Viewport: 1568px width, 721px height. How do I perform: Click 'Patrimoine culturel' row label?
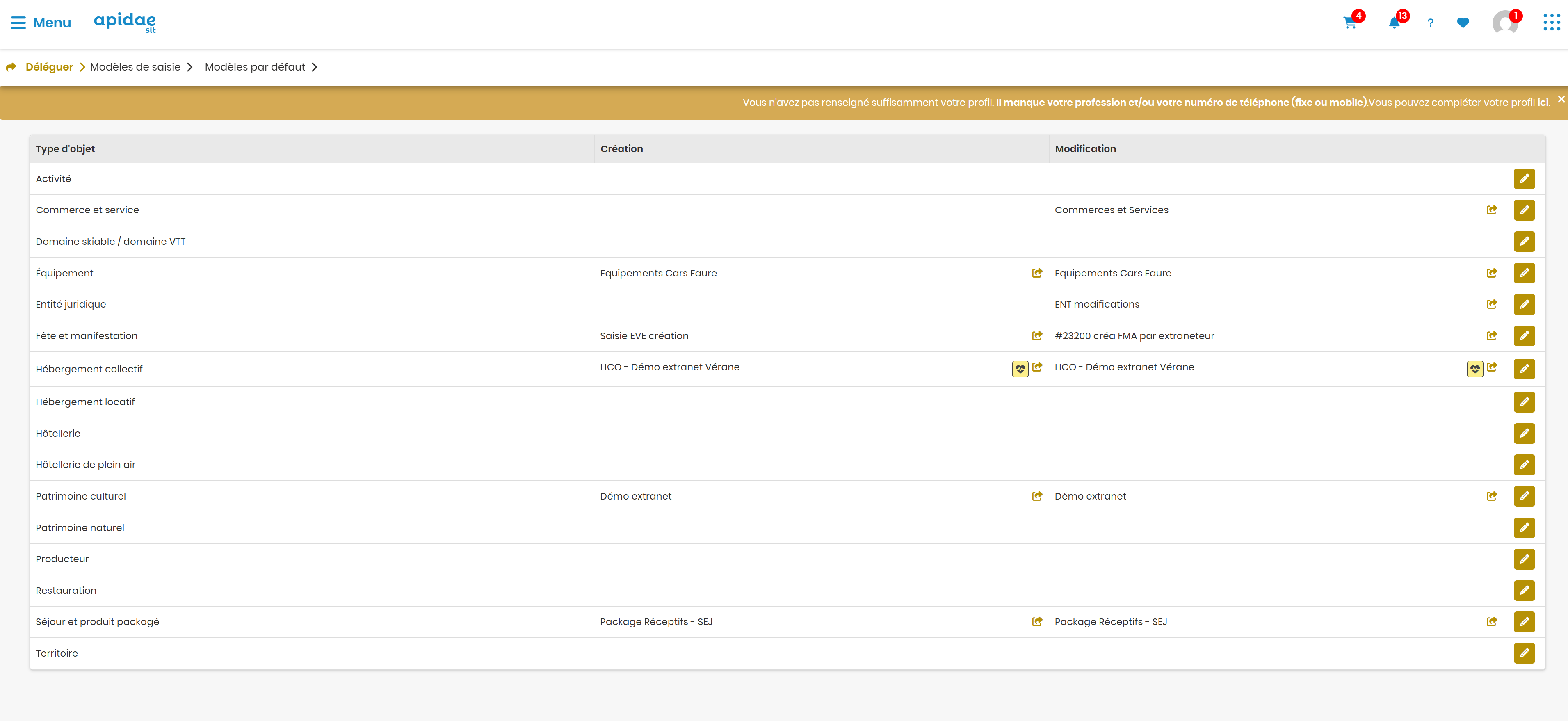pyautogui.click(x=80, y=496)
